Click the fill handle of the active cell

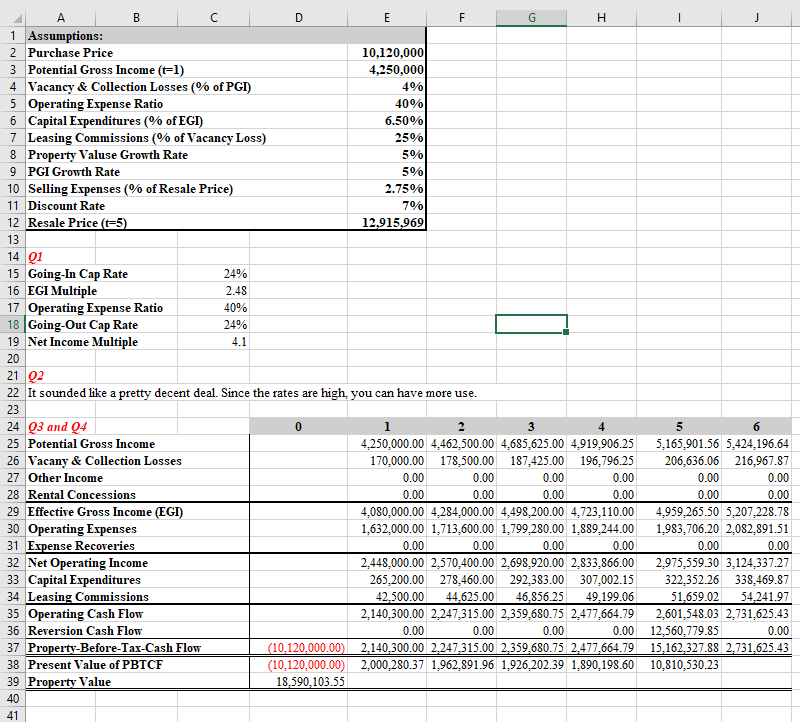pos(566,332)
